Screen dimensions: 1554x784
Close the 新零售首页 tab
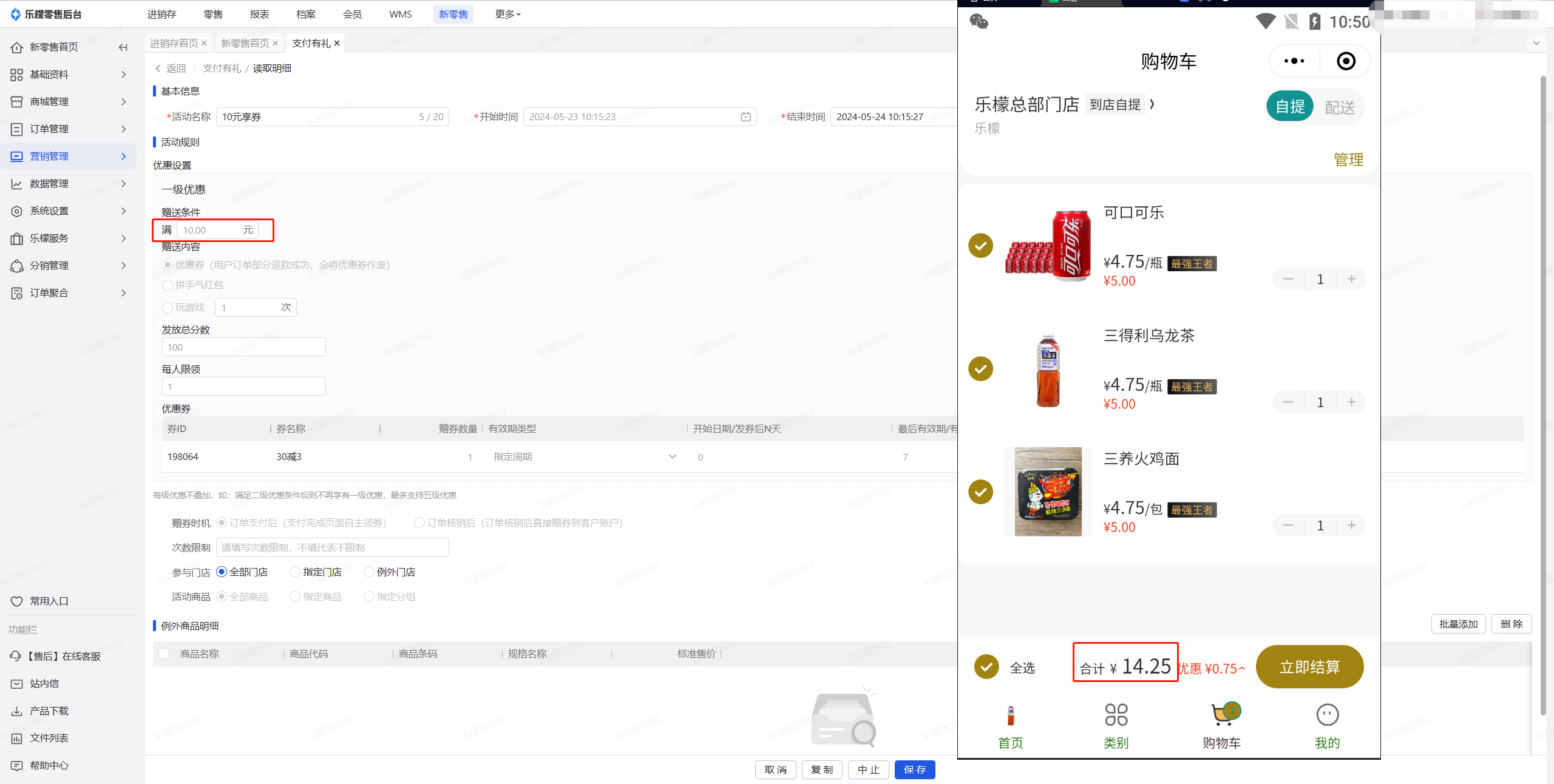(x=276, y=43)
